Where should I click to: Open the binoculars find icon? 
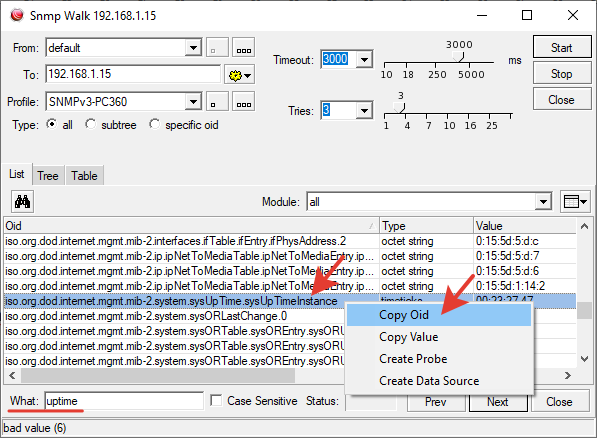click(22, 201)
